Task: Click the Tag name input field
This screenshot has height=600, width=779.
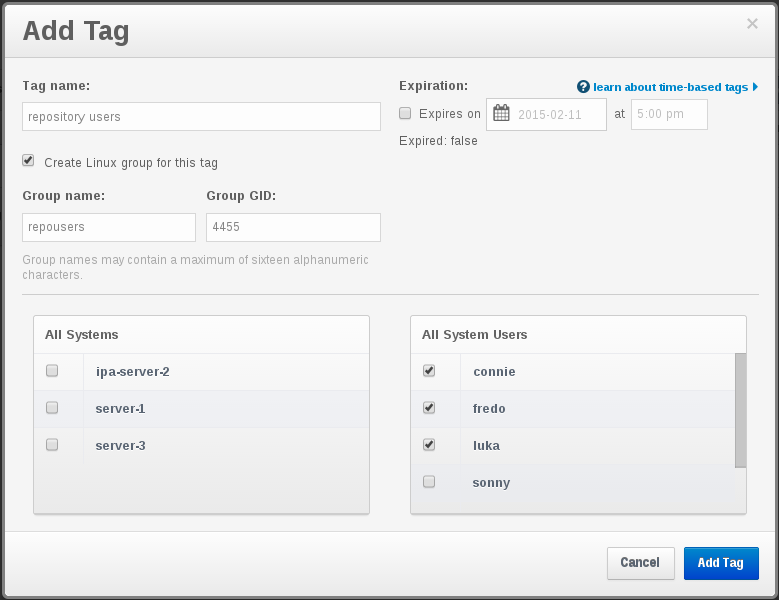Action: tap(201, 117)
